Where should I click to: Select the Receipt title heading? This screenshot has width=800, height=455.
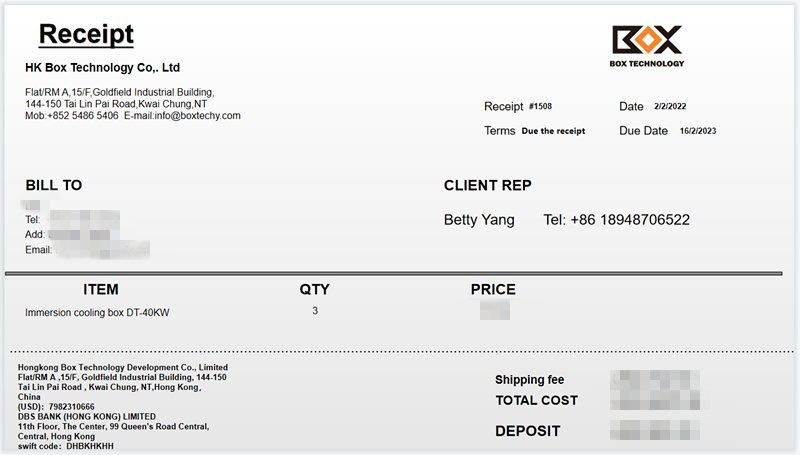coord(86,34)
